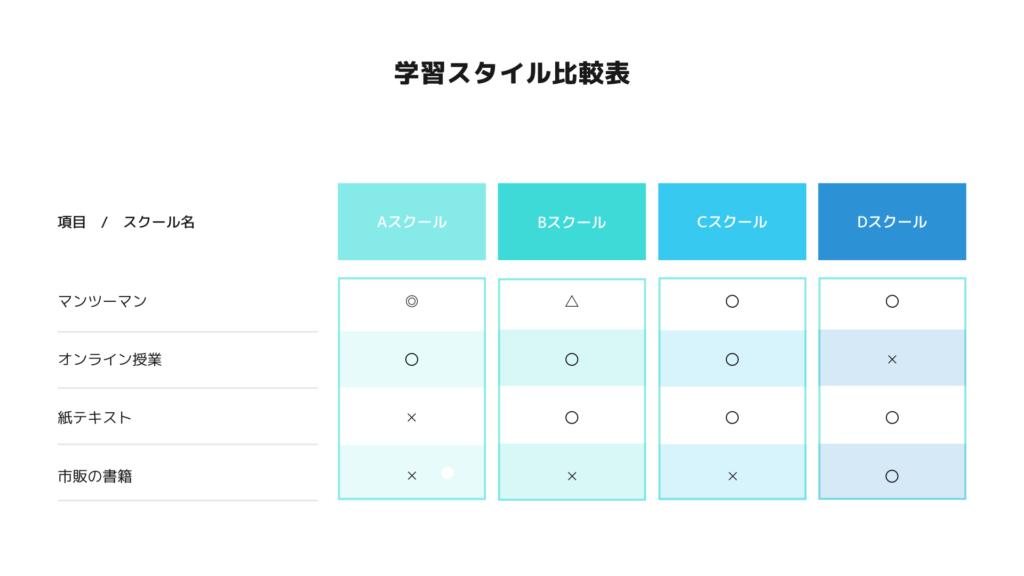The image size is (1024, 576).
Task: Click the circle in Dスクール's 市販の書籍 row
Action: coord(892,476)
